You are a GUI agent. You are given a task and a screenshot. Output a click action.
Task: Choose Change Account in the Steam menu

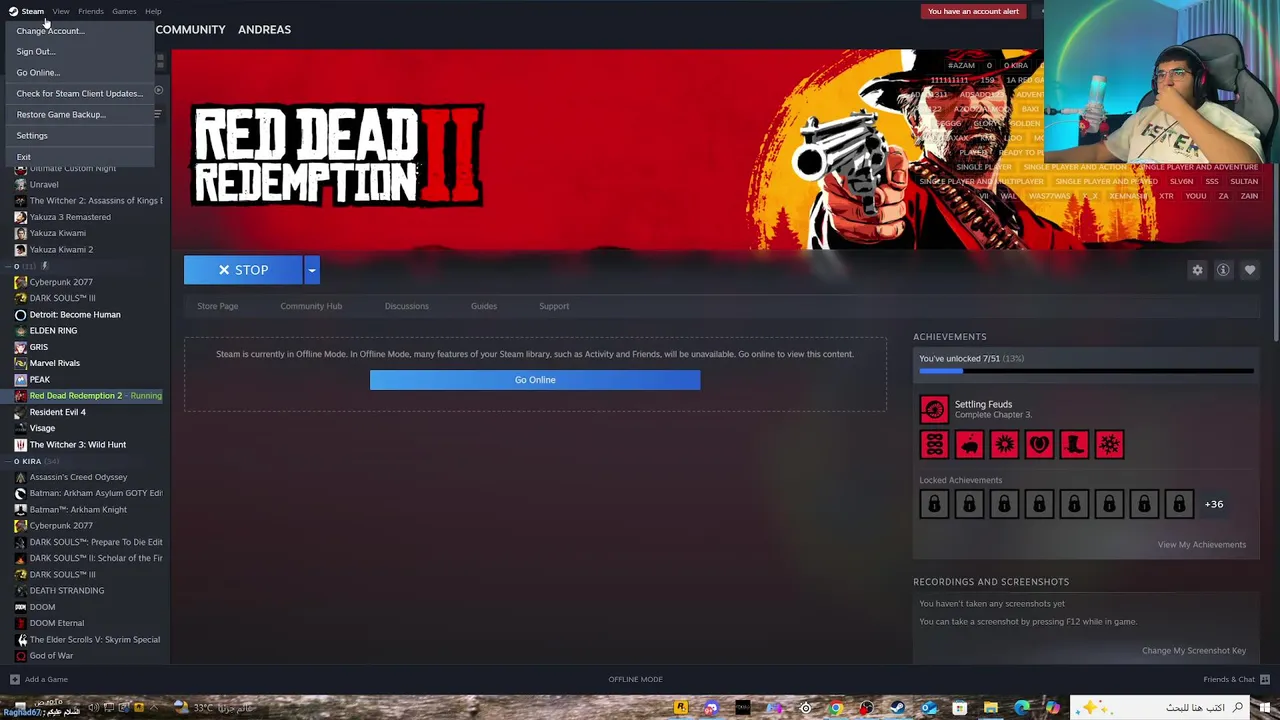50,31
